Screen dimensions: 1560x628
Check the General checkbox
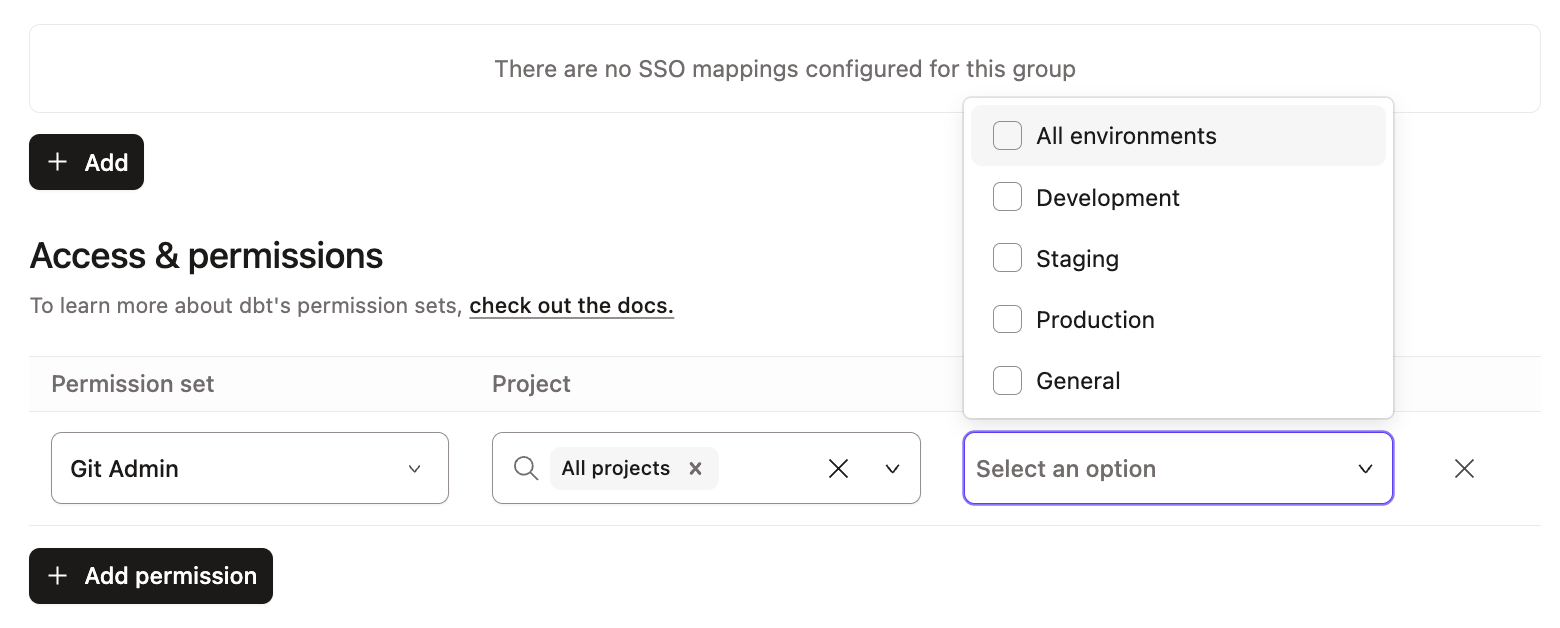[x=1007, y=380]
